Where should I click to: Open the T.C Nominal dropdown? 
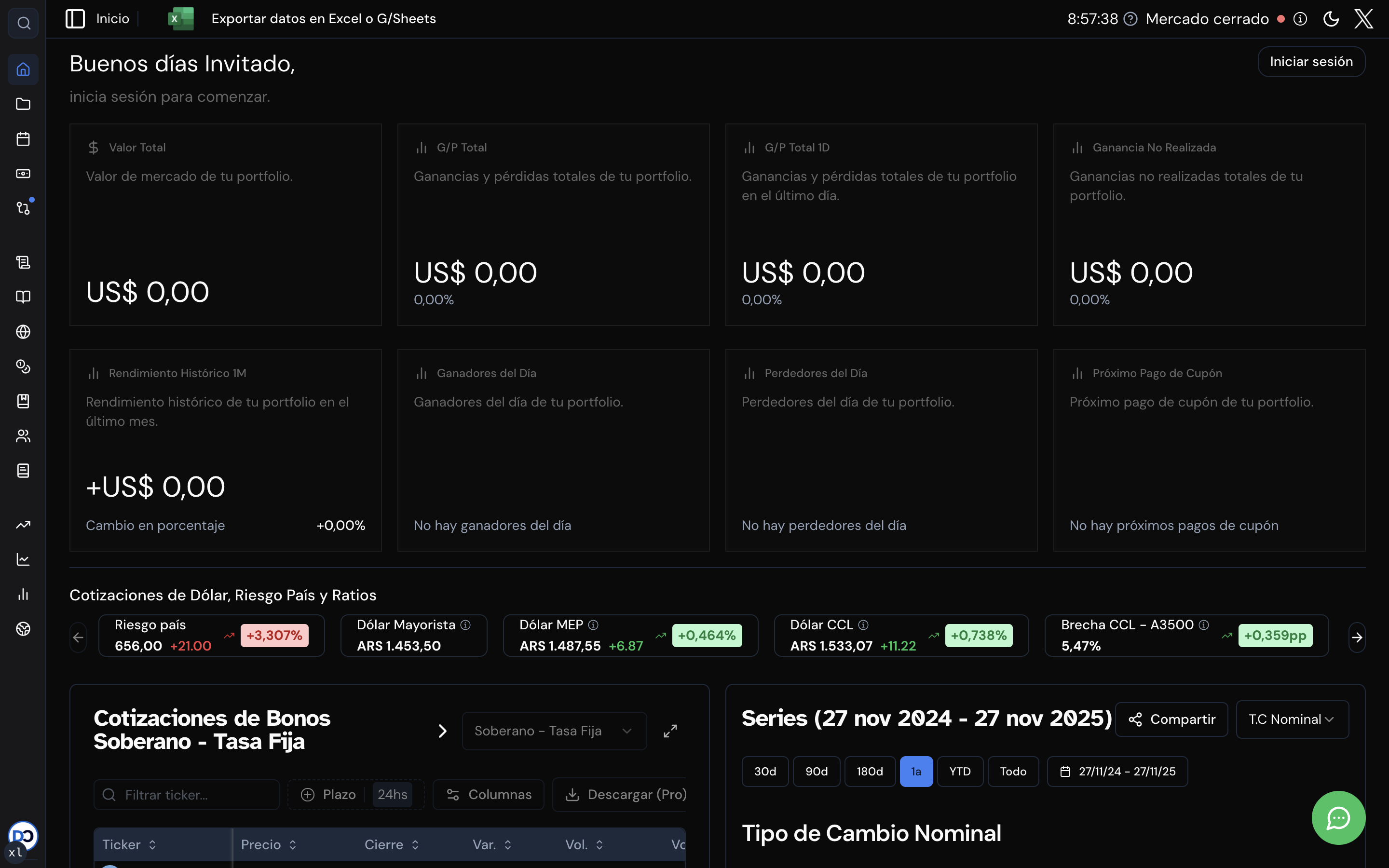click(x=1292, y=719)
